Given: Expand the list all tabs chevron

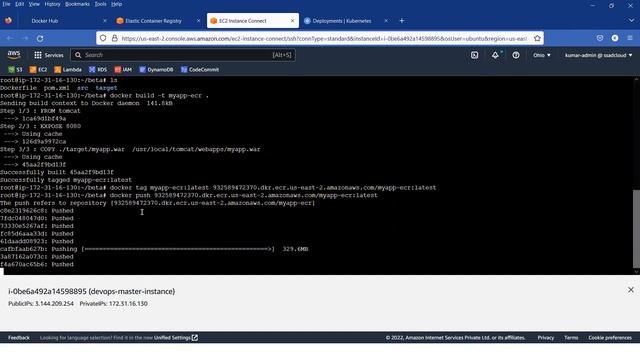Looking at the screenshot, I should [631, 21].
